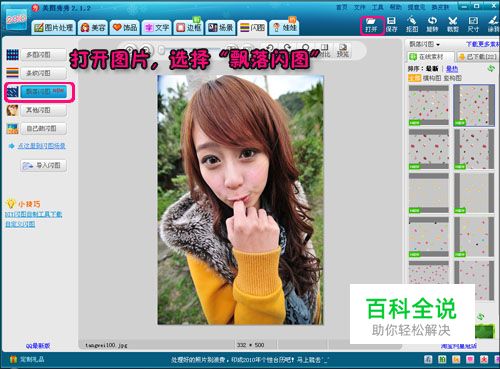Select the 闪图 flash image tab
The width and height of the screenshot is (500, 369).
(x=252, y=27)
